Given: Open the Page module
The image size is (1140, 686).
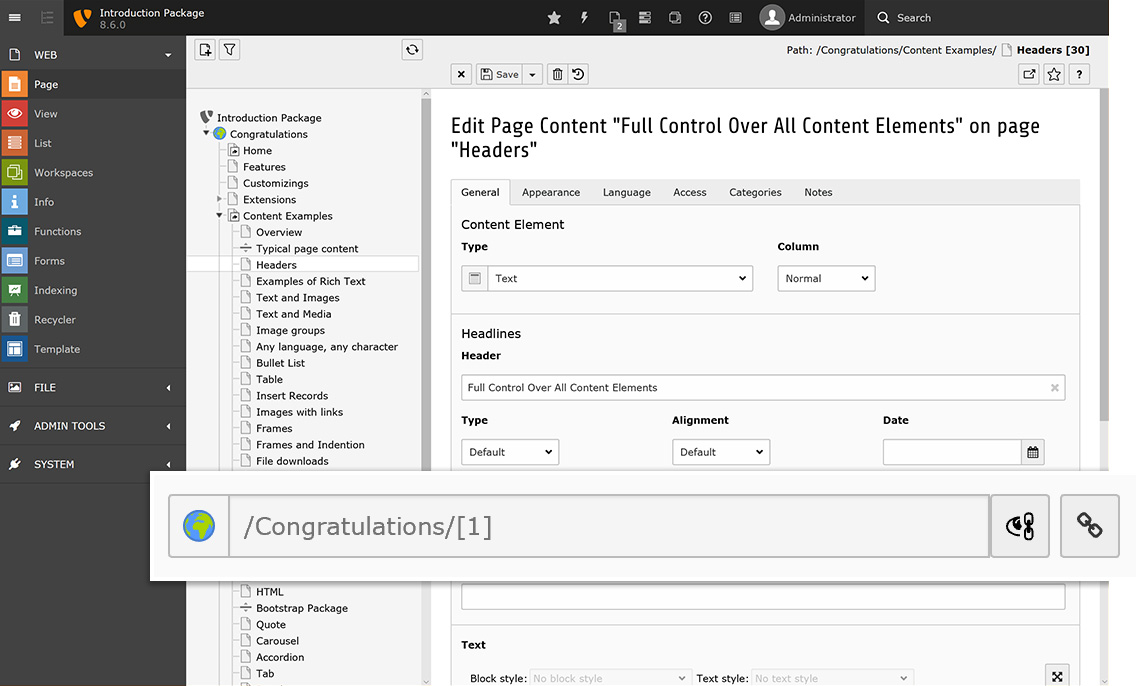Looking at the screenshot, I should tap(93, 84).
